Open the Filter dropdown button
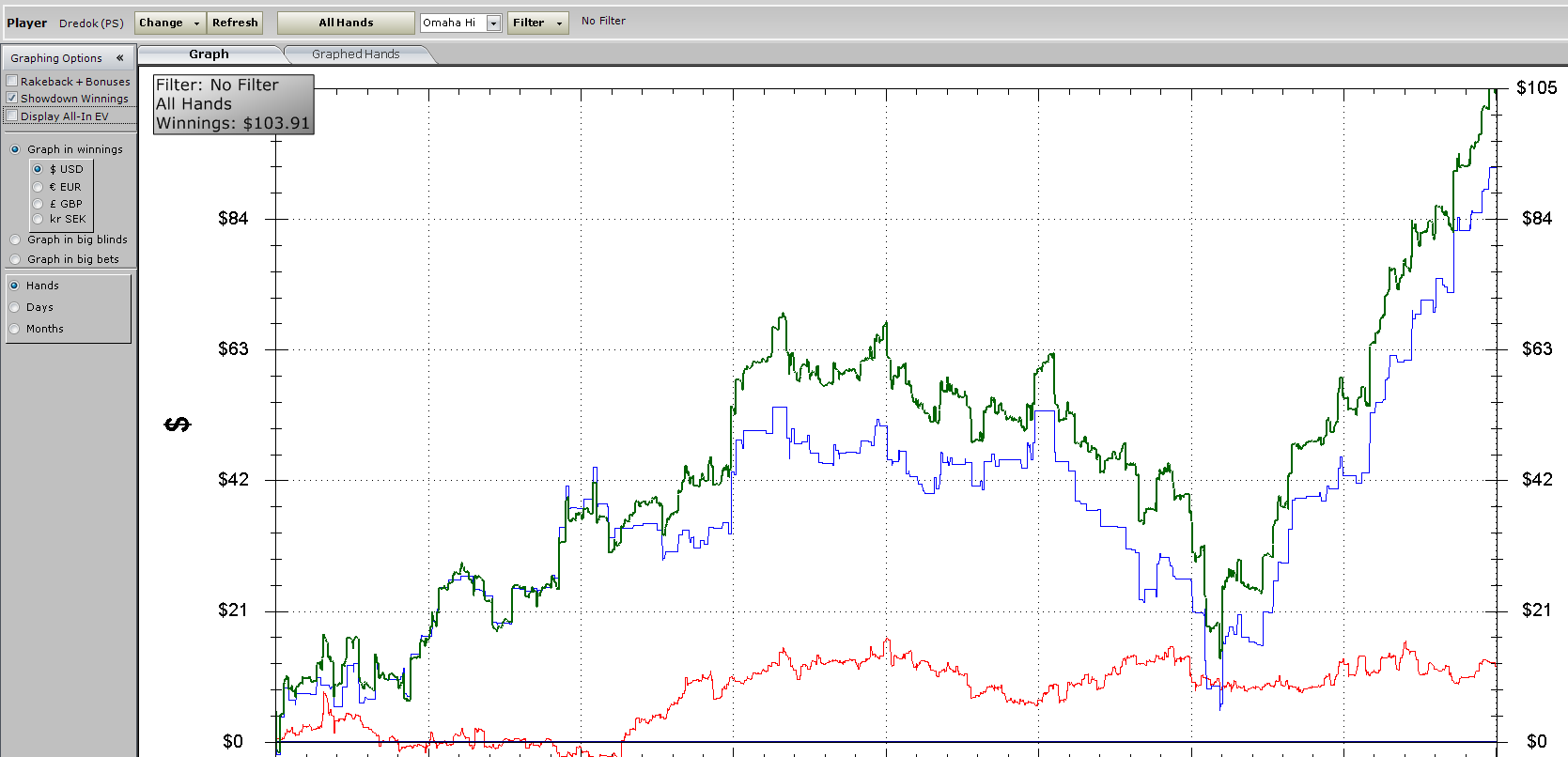The width and height of the screenshot is (1568, 757). (x=537, y=23)
